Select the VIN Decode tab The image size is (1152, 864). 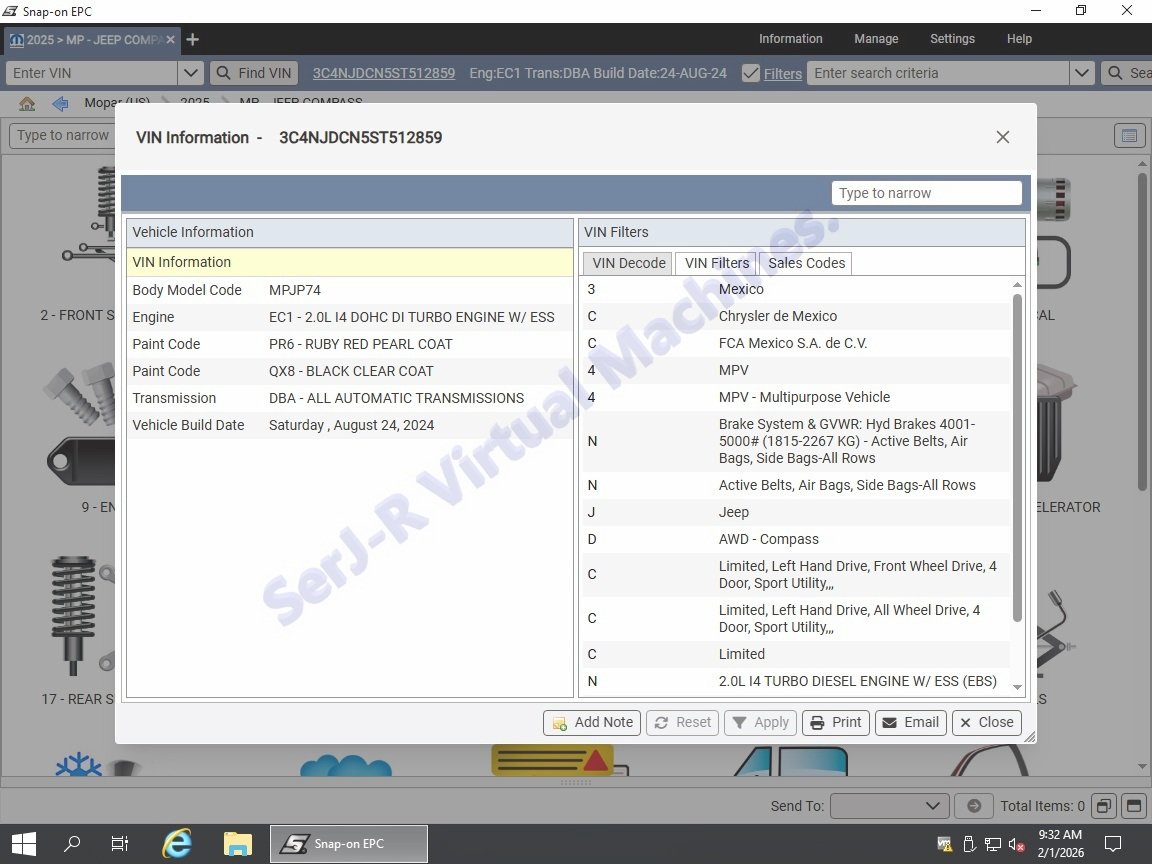click(x=628, y=263)
